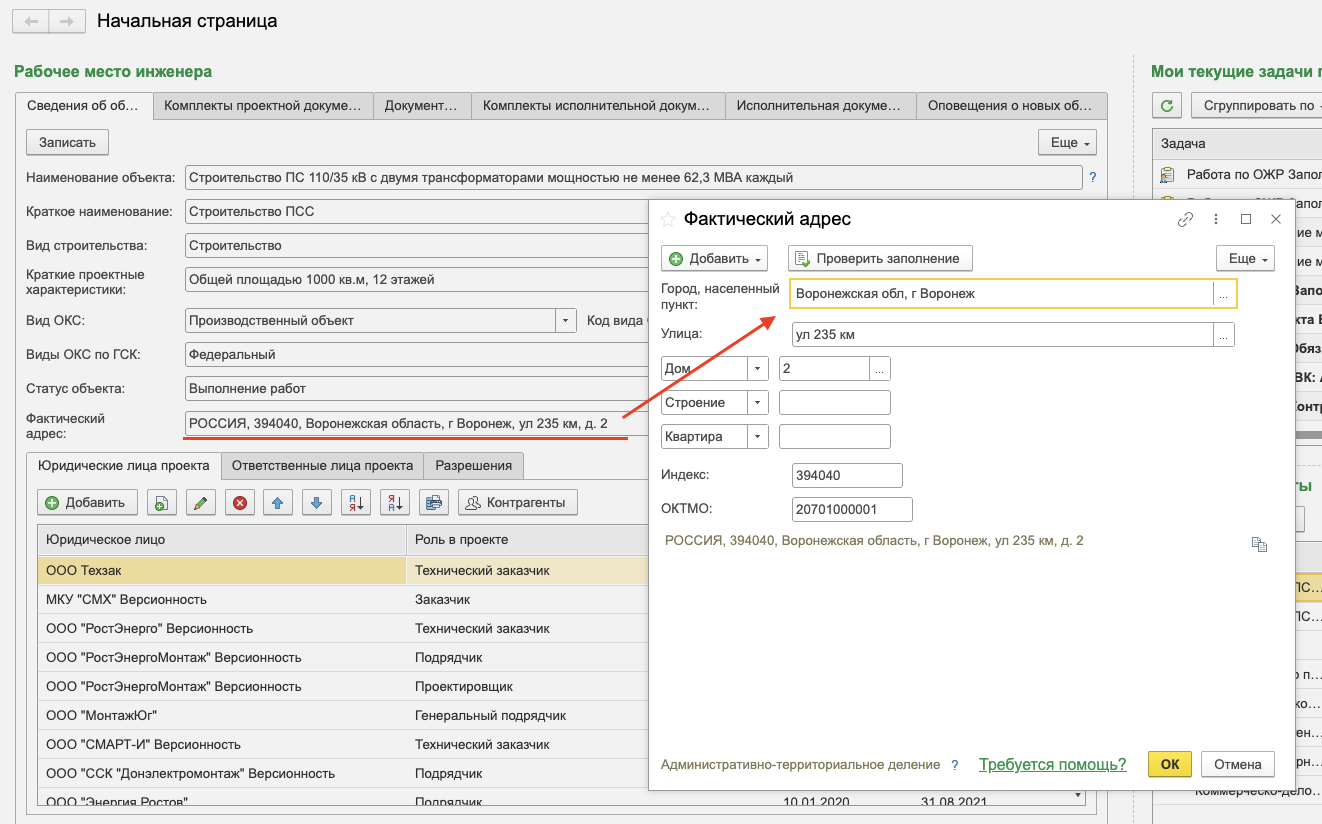The width and height of the screenshot is (1322, 824).
Task: Open street selection ellipsis button
Action: coord(1223,335)
